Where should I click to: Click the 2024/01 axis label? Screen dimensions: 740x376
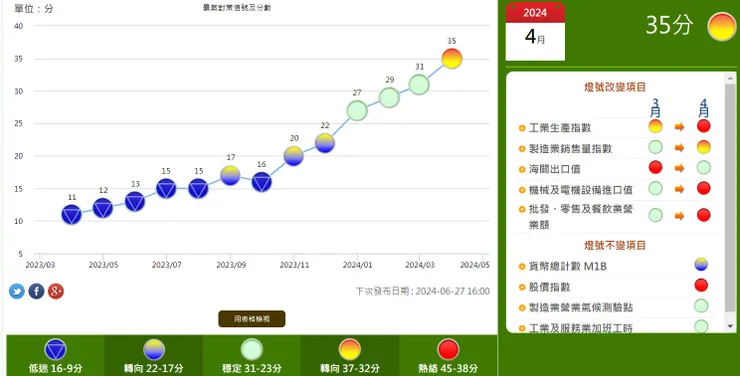click(357, 265)
